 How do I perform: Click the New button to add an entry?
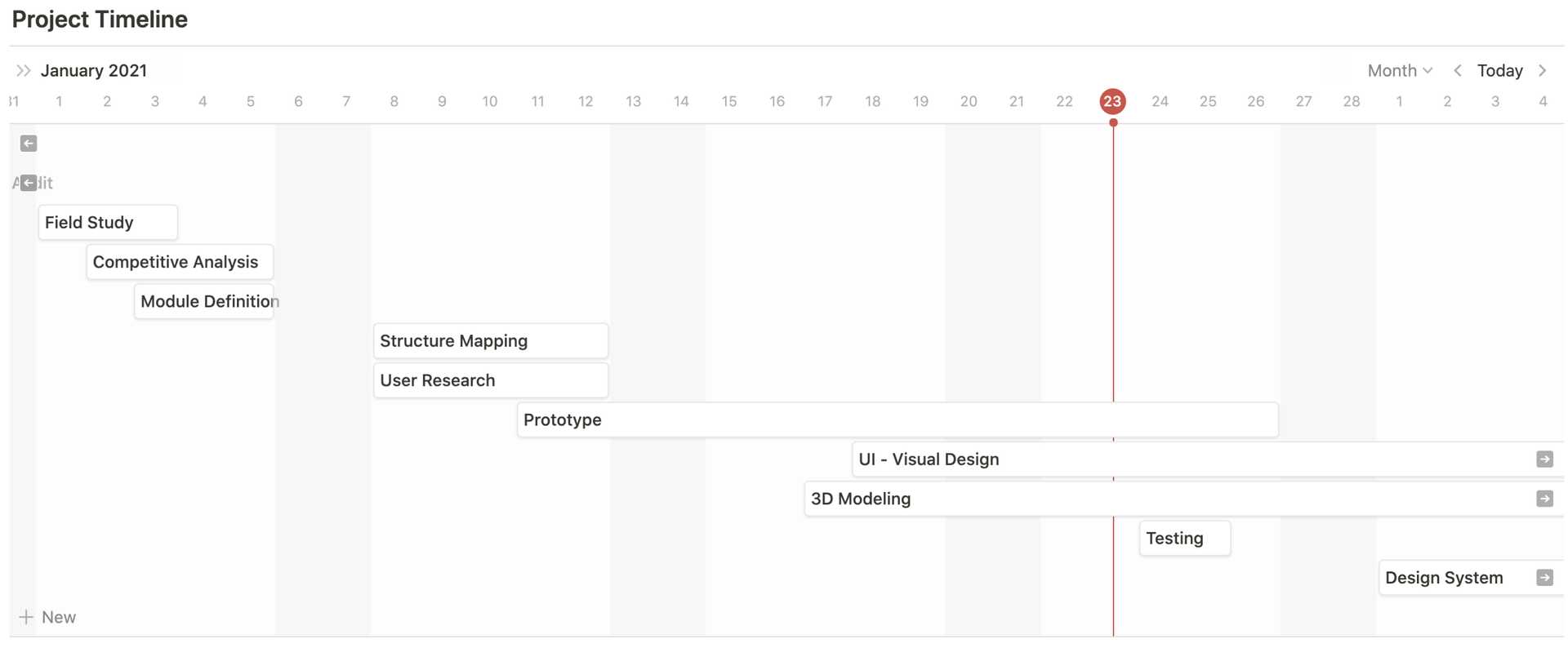[58, 617]
